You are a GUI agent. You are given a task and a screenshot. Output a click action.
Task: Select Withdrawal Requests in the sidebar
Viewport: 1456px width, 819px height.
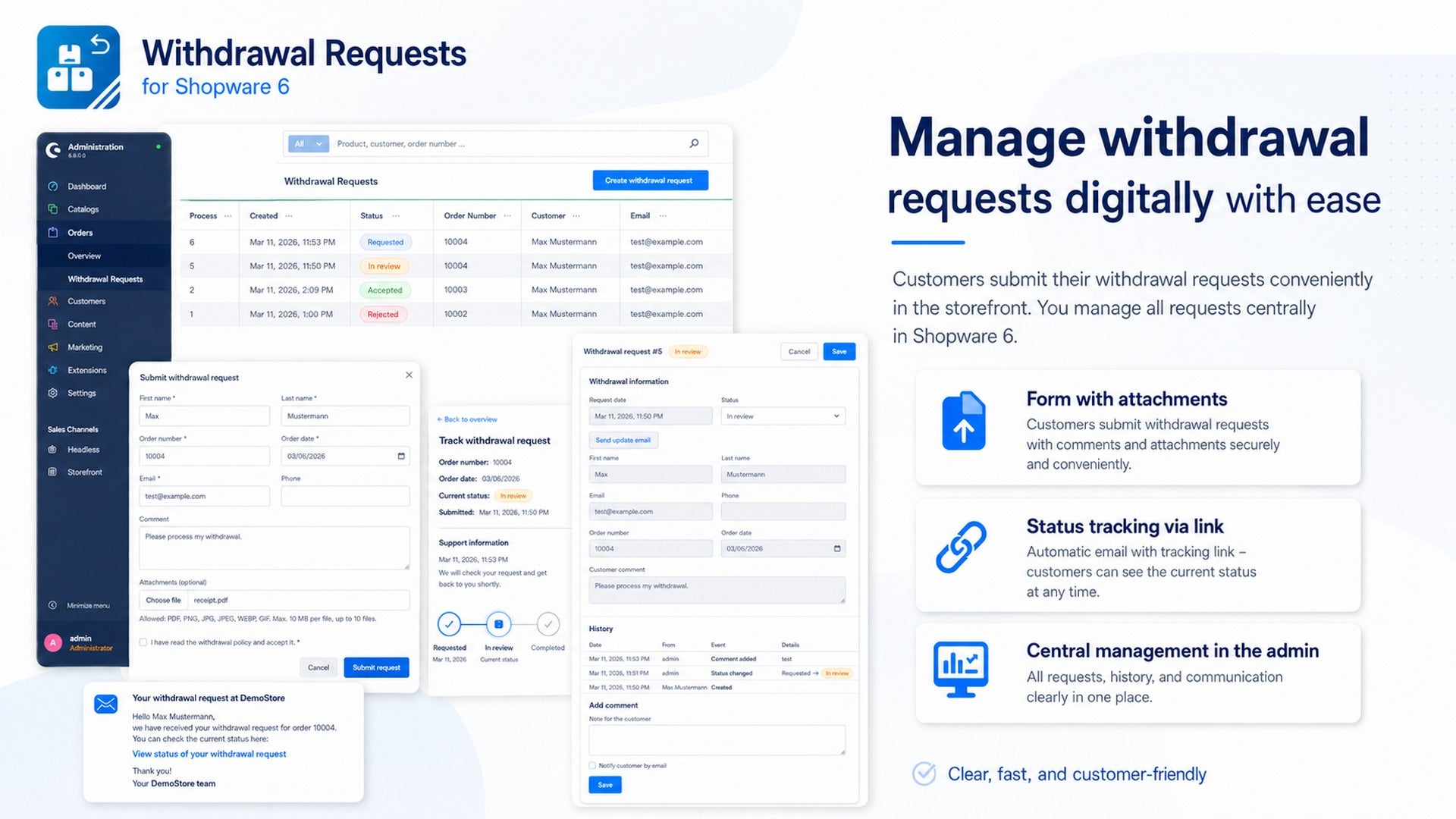105,280
